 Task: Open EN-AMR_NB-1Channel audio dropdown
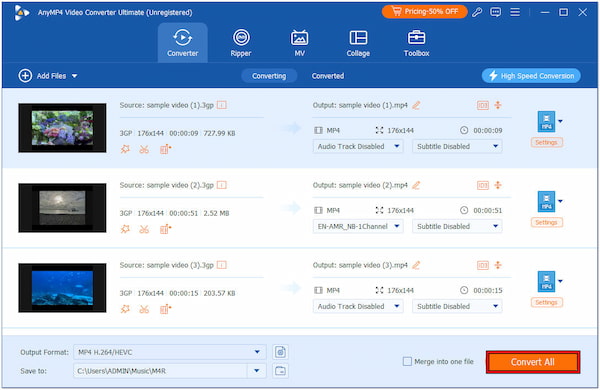pyautogui.click(x=358, y=226)
